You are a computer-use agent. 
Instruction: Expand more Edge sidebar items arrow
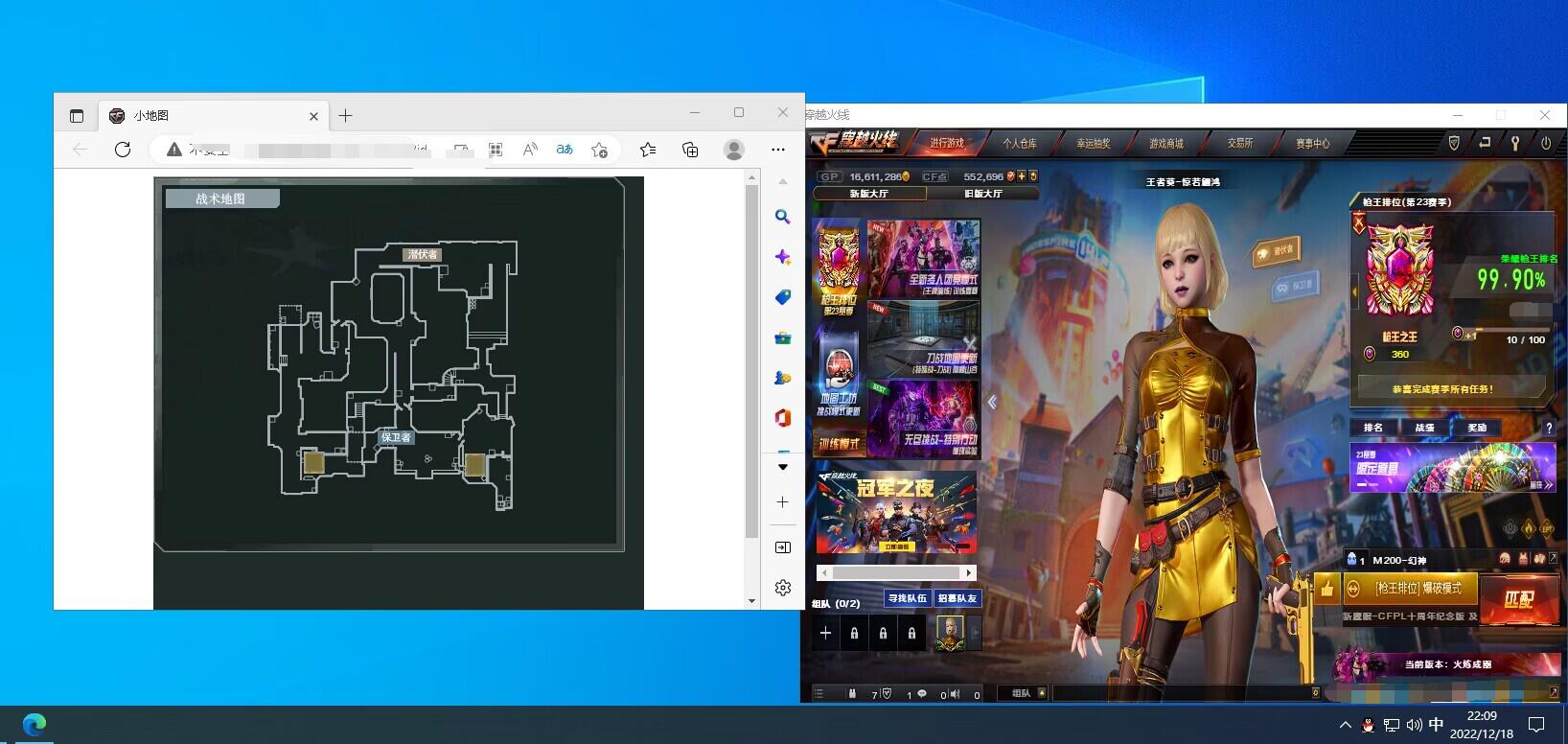click(x=783, y=467)
